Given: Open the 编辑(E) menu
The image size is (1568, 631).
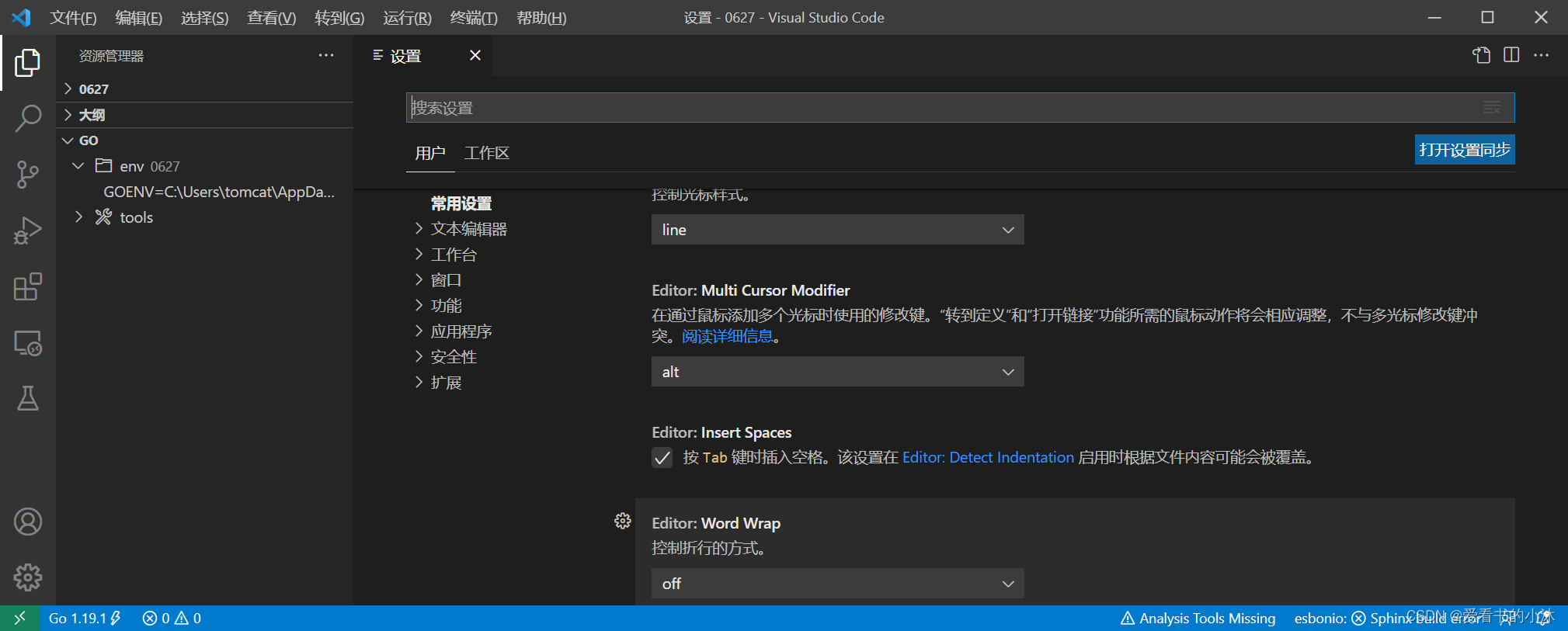Looking at the screenshot, I should tap(139, 18).
